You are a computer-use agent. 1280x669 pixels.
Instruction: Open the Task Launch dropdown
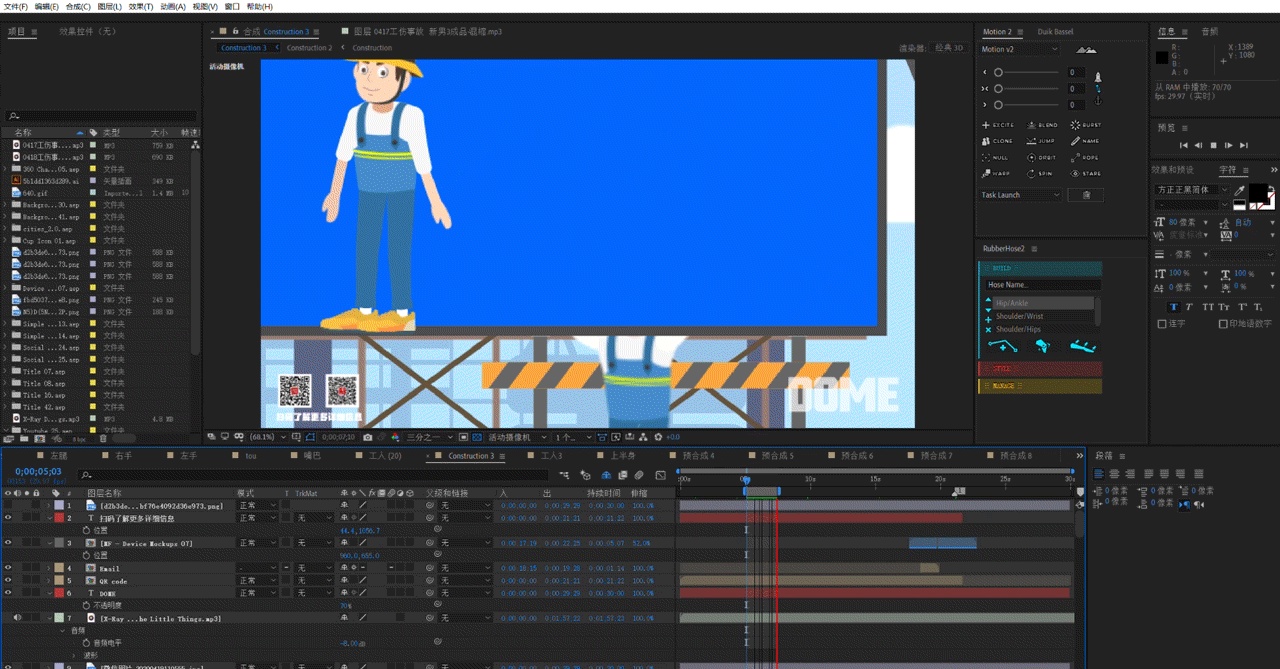coord(1021,195)
